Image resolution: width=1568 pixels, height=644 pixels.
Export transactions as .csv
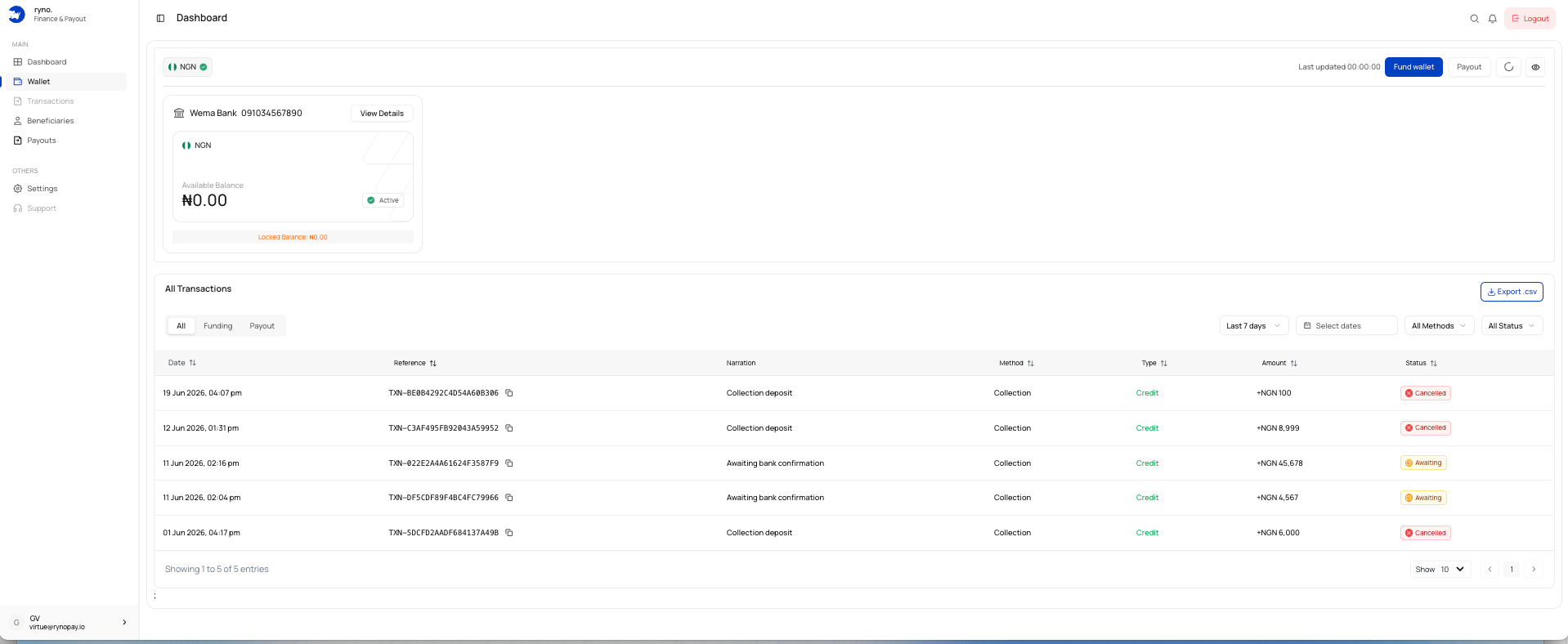(x=1512, y=292)
